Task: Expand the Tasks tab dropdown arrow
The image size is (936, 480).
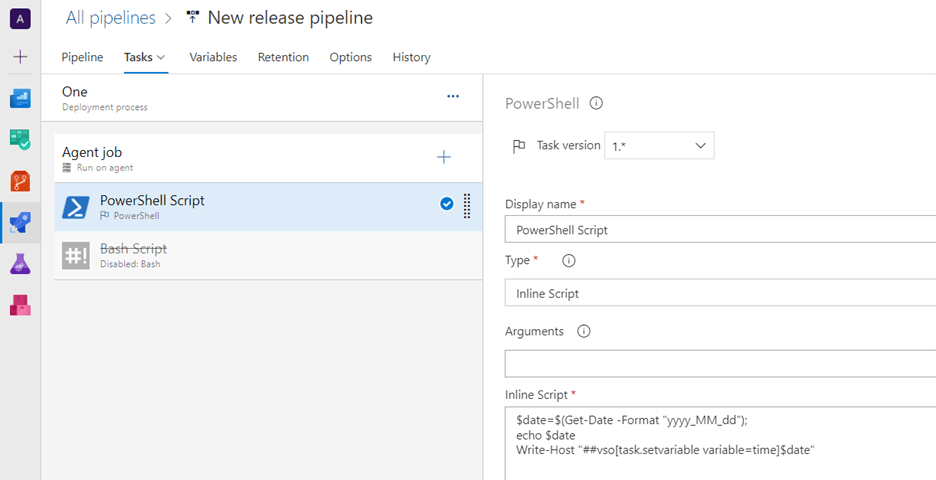Action: point(161,58)
